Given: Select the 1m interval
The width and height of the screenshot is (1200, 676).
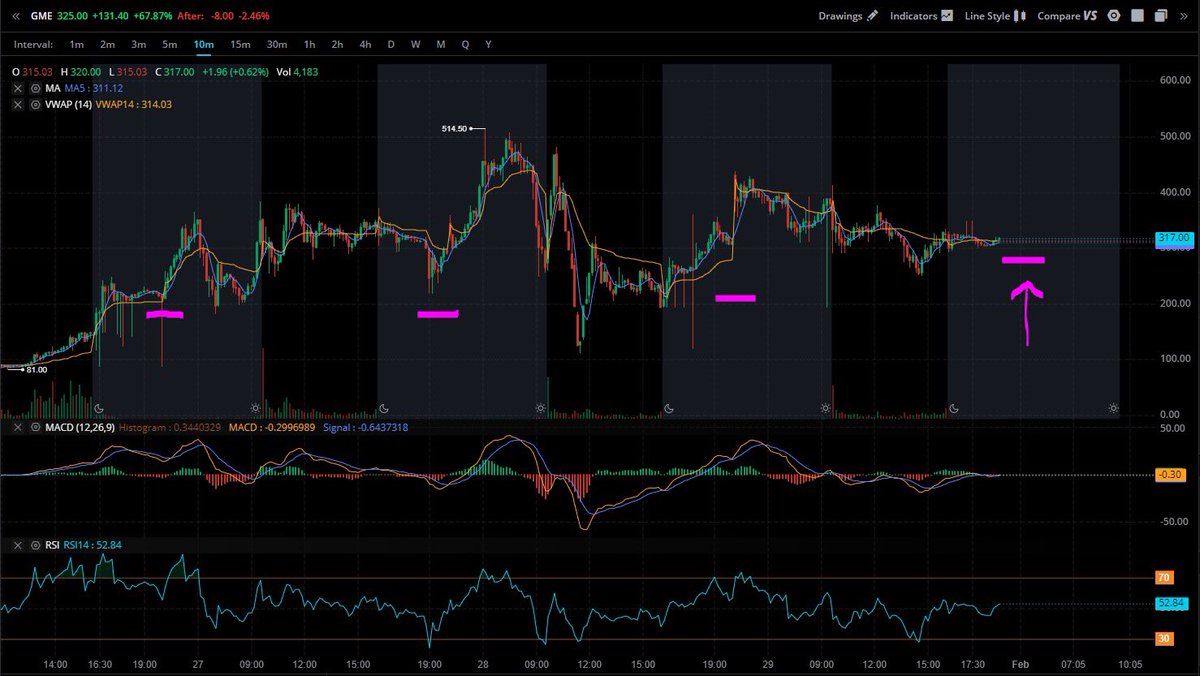Looking at the screenshot, I should (x=77, y=44).
